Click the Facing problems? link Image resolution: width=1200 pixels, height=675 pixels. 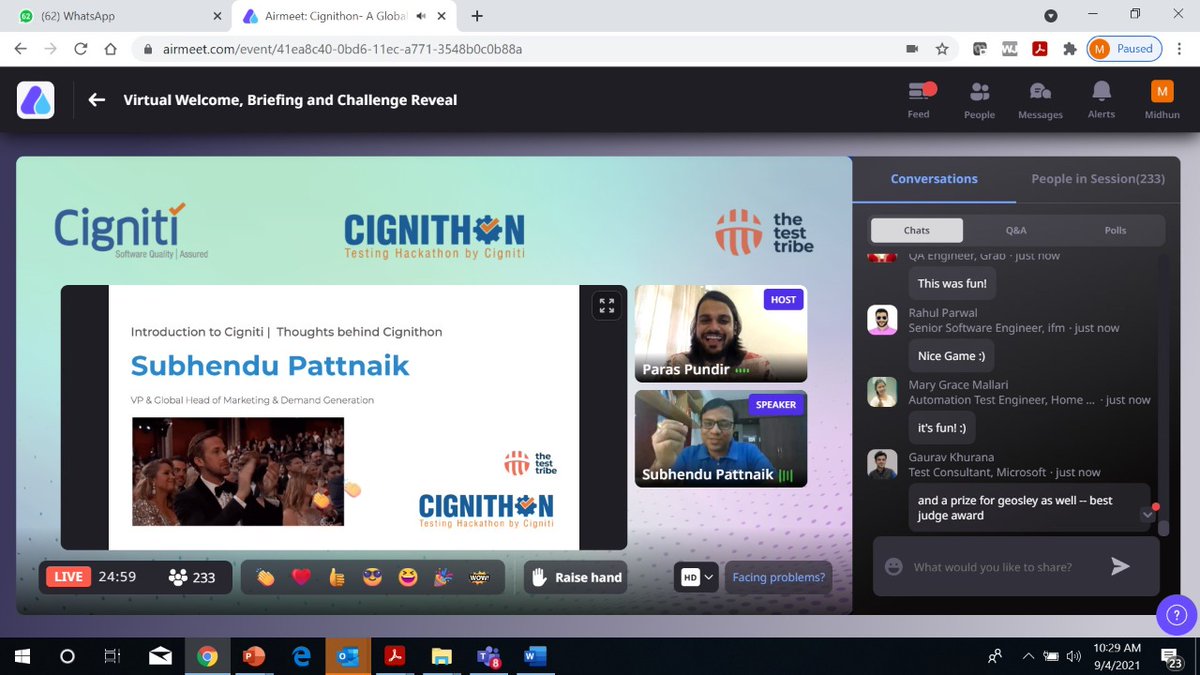pos(778,577)
